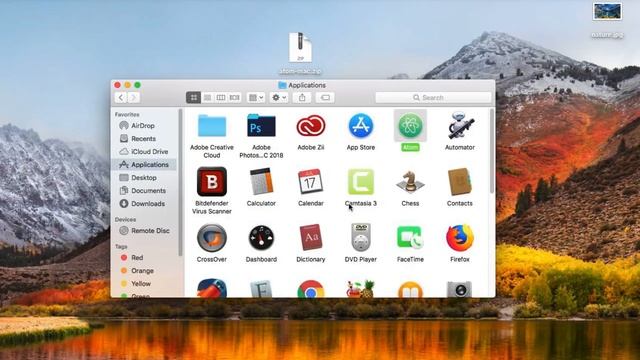Open Downloads in the sidebar
This screenshot has width=640, height=360.
[145, 204]
